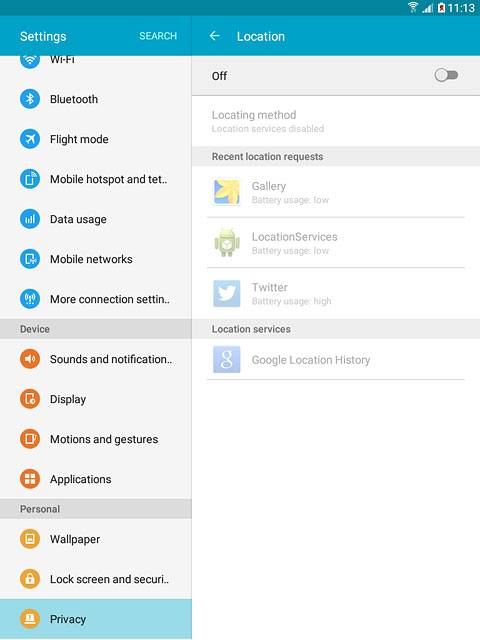Tap the Wi-Fi signal status bar icon
Screen dimensions: 480x640
click(x=413, y=7)
